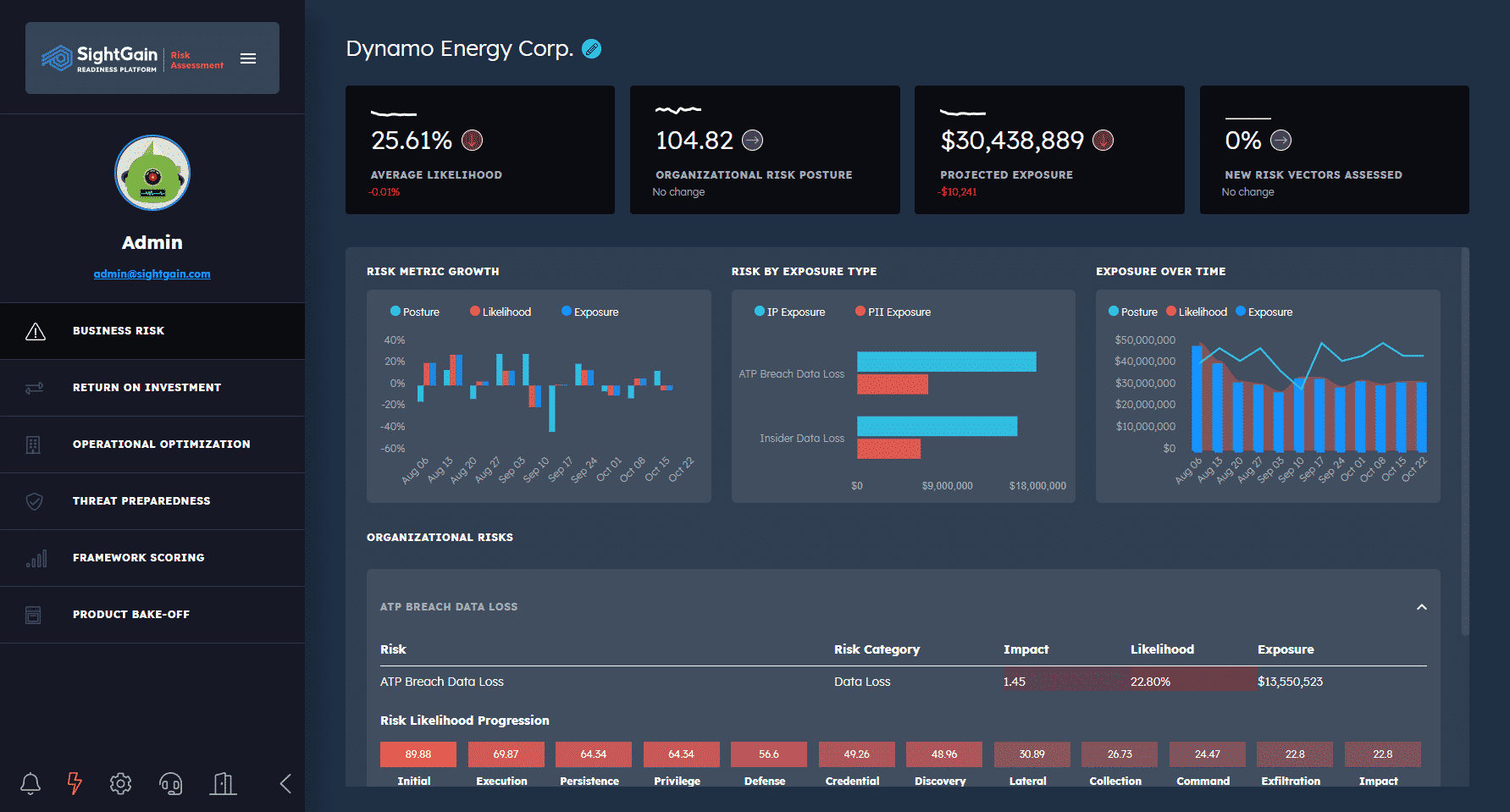
Task: Click the Product Bake-Off icon
Action: click(x=33, y=615)
